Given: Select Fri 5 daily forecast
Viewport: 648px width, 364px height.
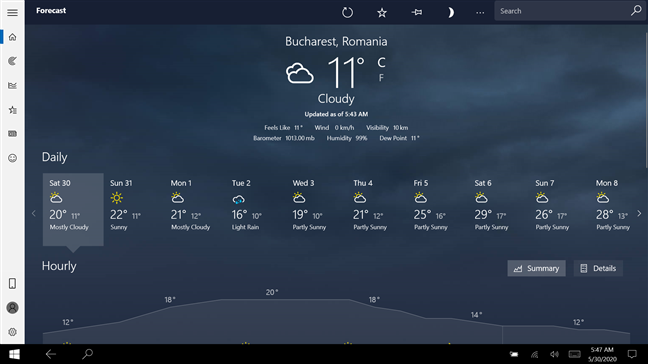Looking at the screenshot, I should 437,209.
